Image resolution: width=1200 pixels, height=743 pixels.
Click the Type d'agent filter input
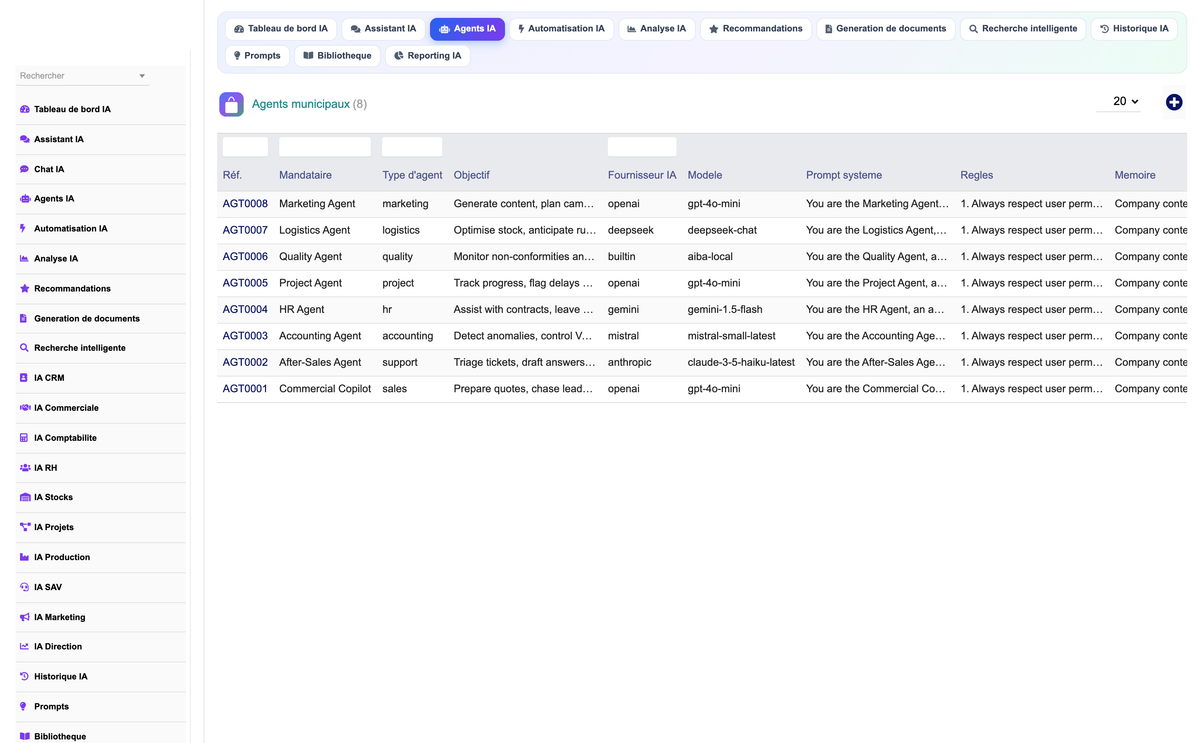(x=412, y=147)
